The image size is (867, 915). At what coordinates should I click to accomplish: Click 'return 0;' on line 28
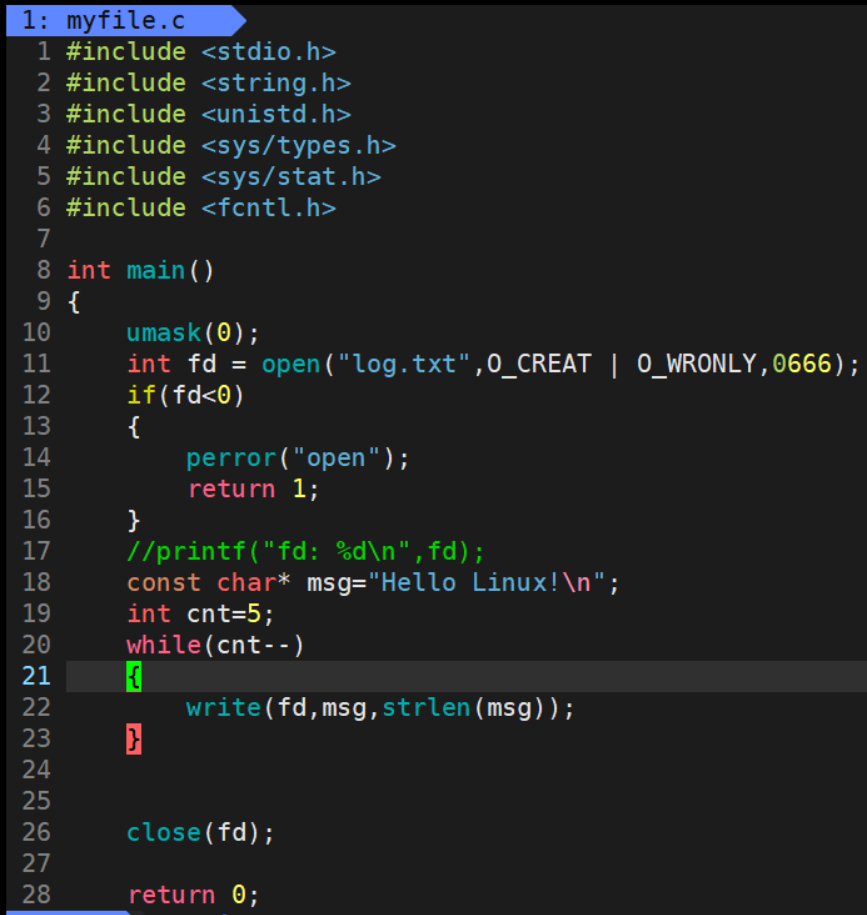click(193, 895)
